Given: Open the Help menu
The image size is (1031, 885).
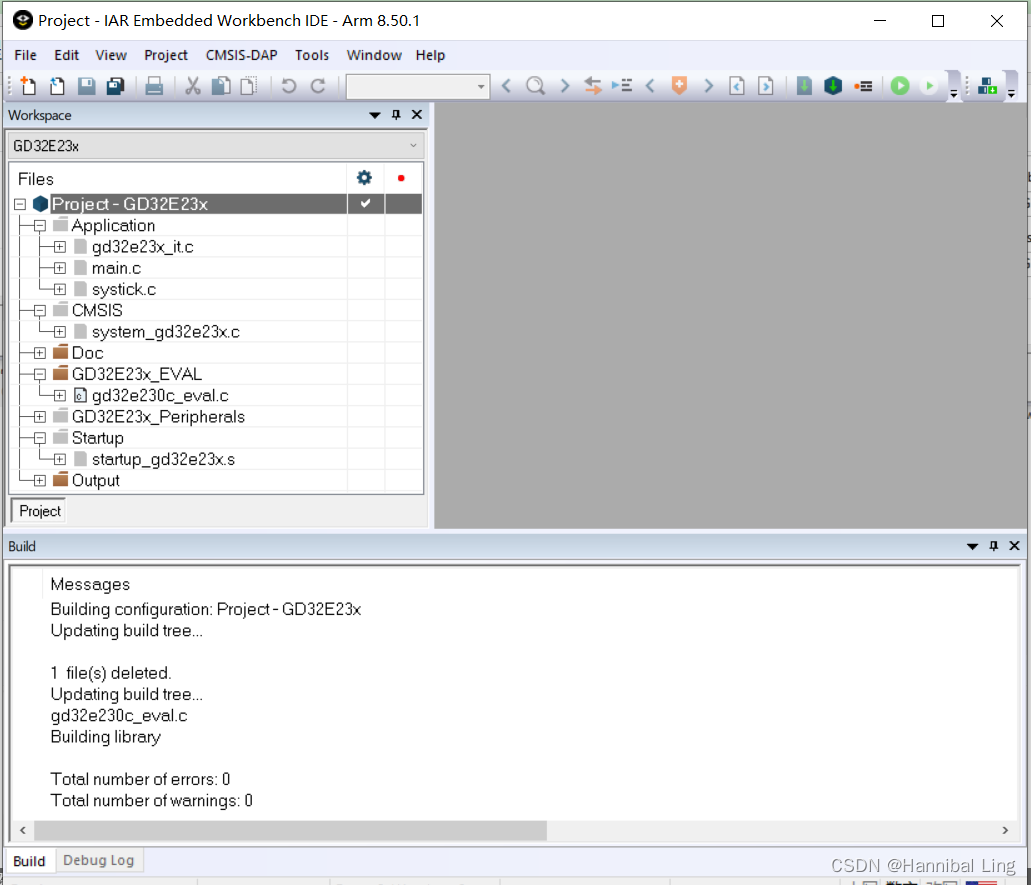Looking at the screenshot, I should tap(430, 55).
